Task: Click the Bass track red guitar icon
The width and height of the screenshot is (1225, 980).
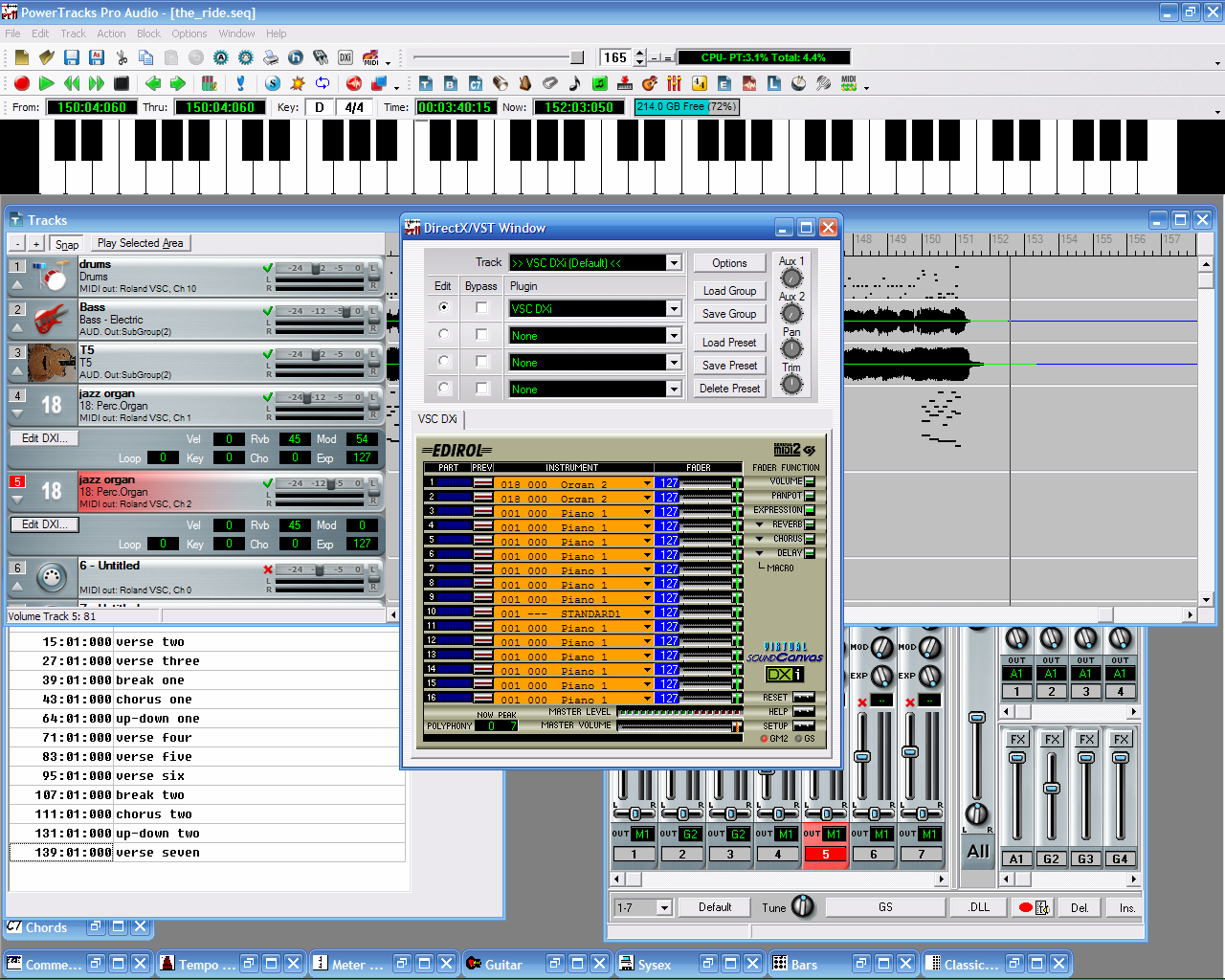Action: tap(51, 320)
